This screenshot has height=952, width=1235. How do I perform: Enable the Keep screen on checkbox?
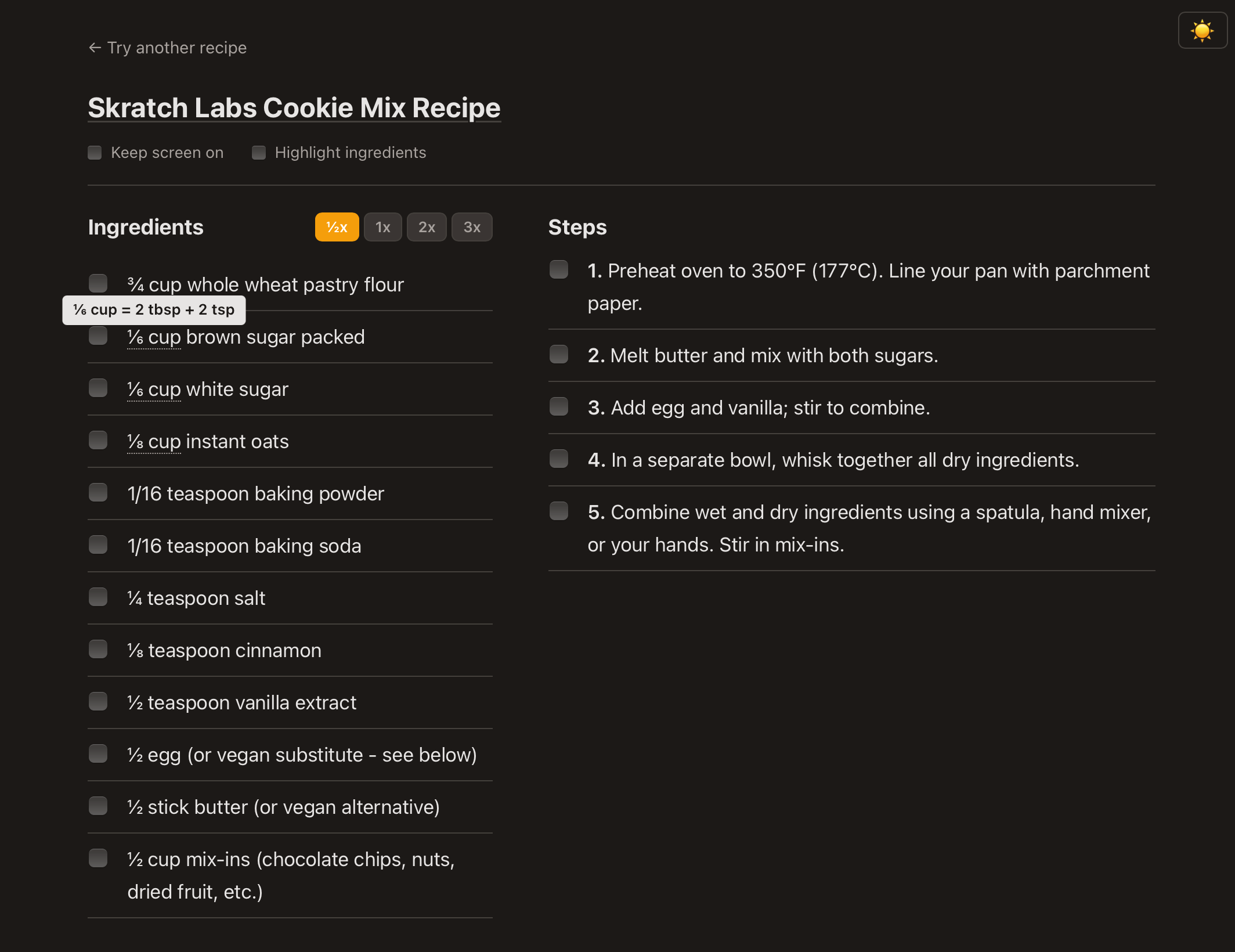click(95, 153)
